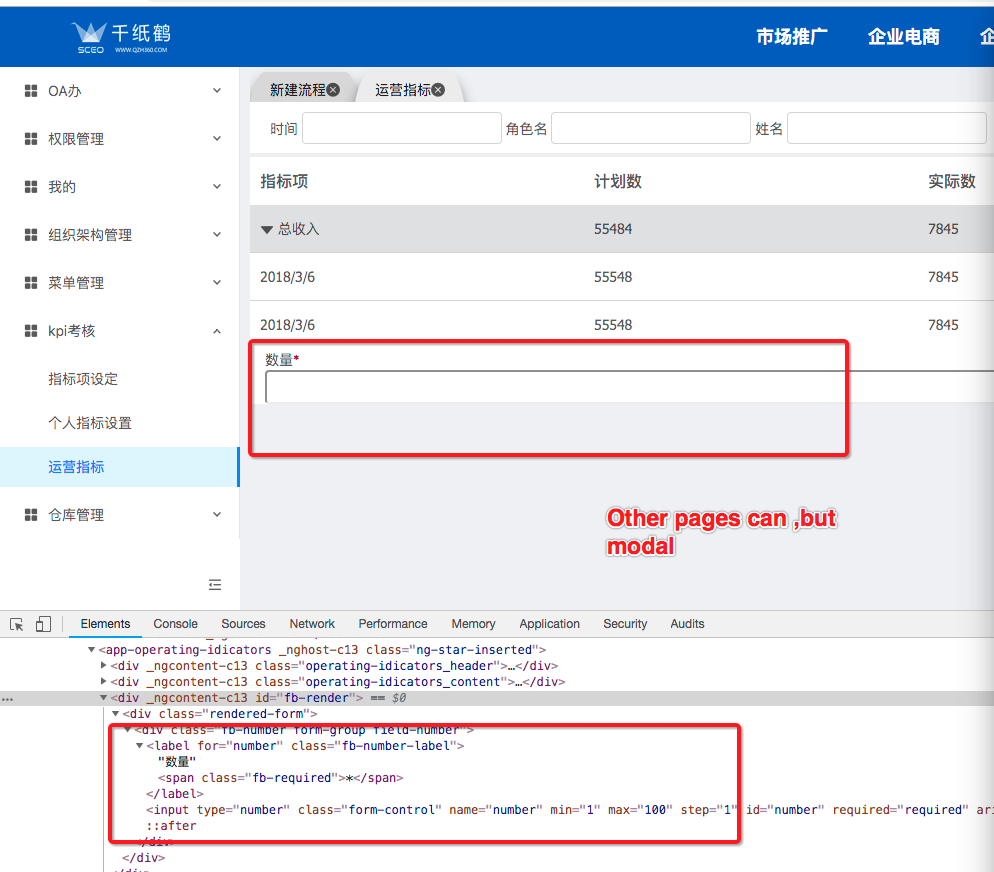Click the grid icon beside kpi考核
The width and height of the screenshot is (994, 872).
click(x=31, y=331)
